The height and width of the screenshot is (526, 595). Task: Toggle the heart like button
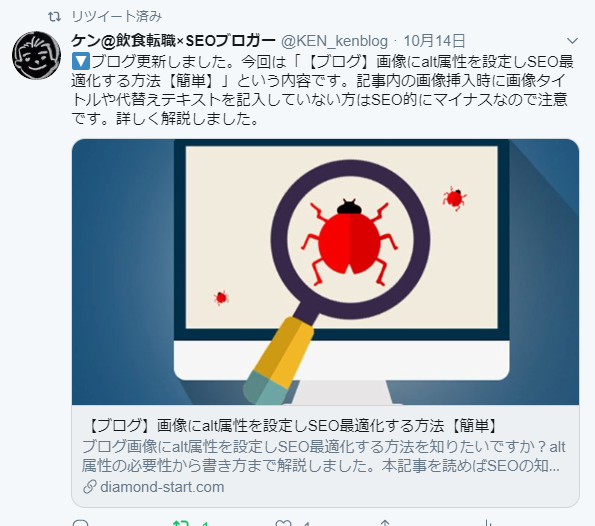coord(283,523)
